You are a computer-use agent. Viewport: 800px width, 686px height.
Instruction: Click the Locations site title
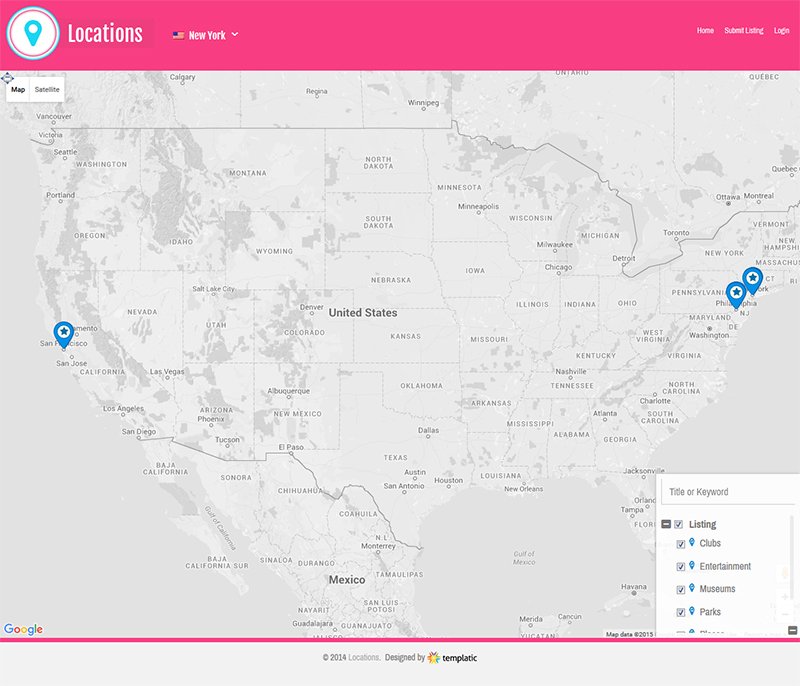tap(105, 34)
